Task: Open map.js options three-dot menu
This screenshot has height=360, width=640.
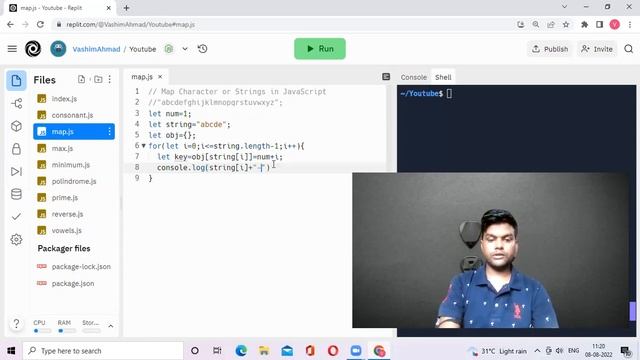Action: coord(109,131)
